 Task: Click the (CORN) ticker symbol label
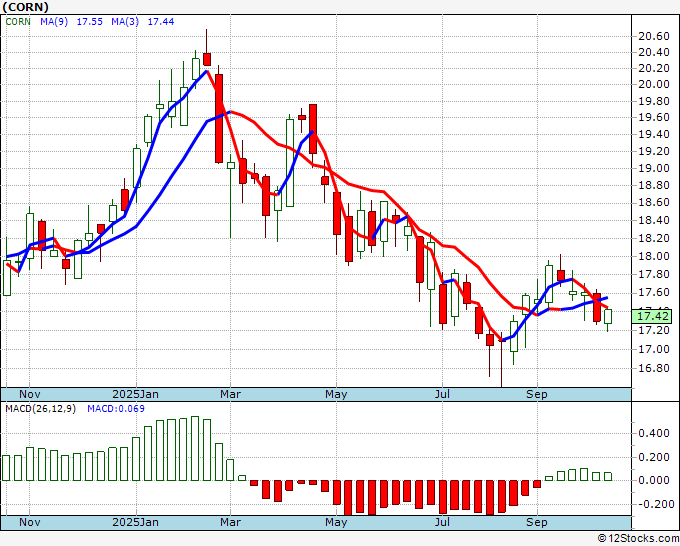click(x=23, y=7)
